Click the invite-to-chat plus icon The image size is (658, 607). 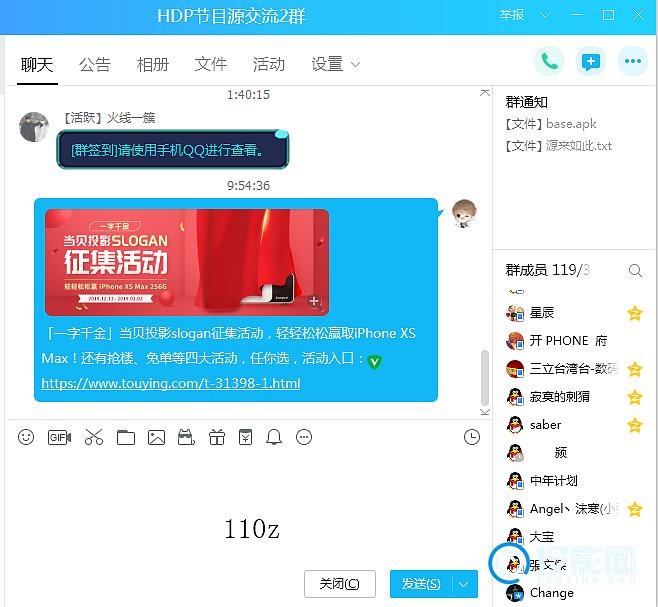pyautogui.click(x=590, y=62)
